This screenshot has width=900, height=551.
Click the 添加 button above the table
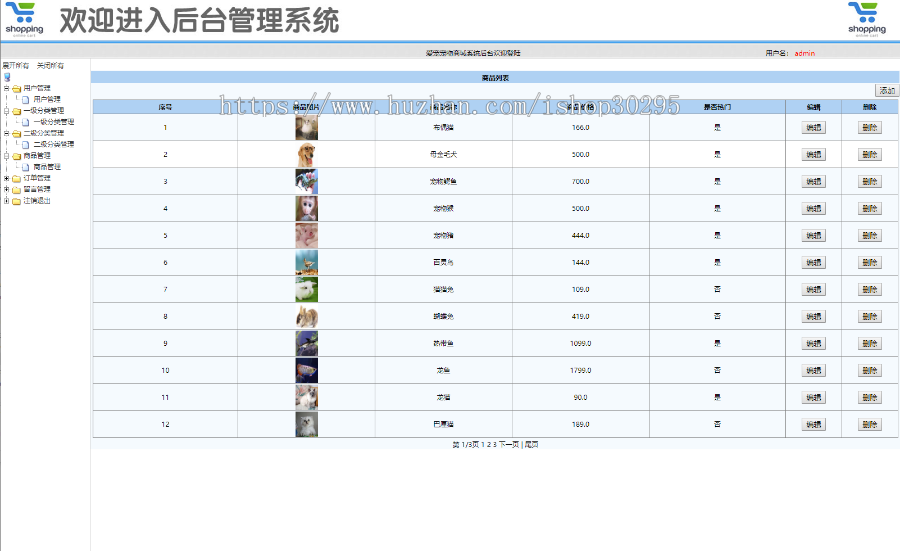point(887,90)
